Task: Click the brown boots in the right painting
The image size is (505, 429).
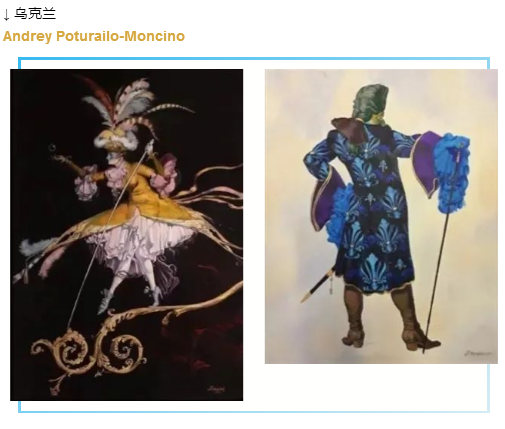Action: pos(388,317)
